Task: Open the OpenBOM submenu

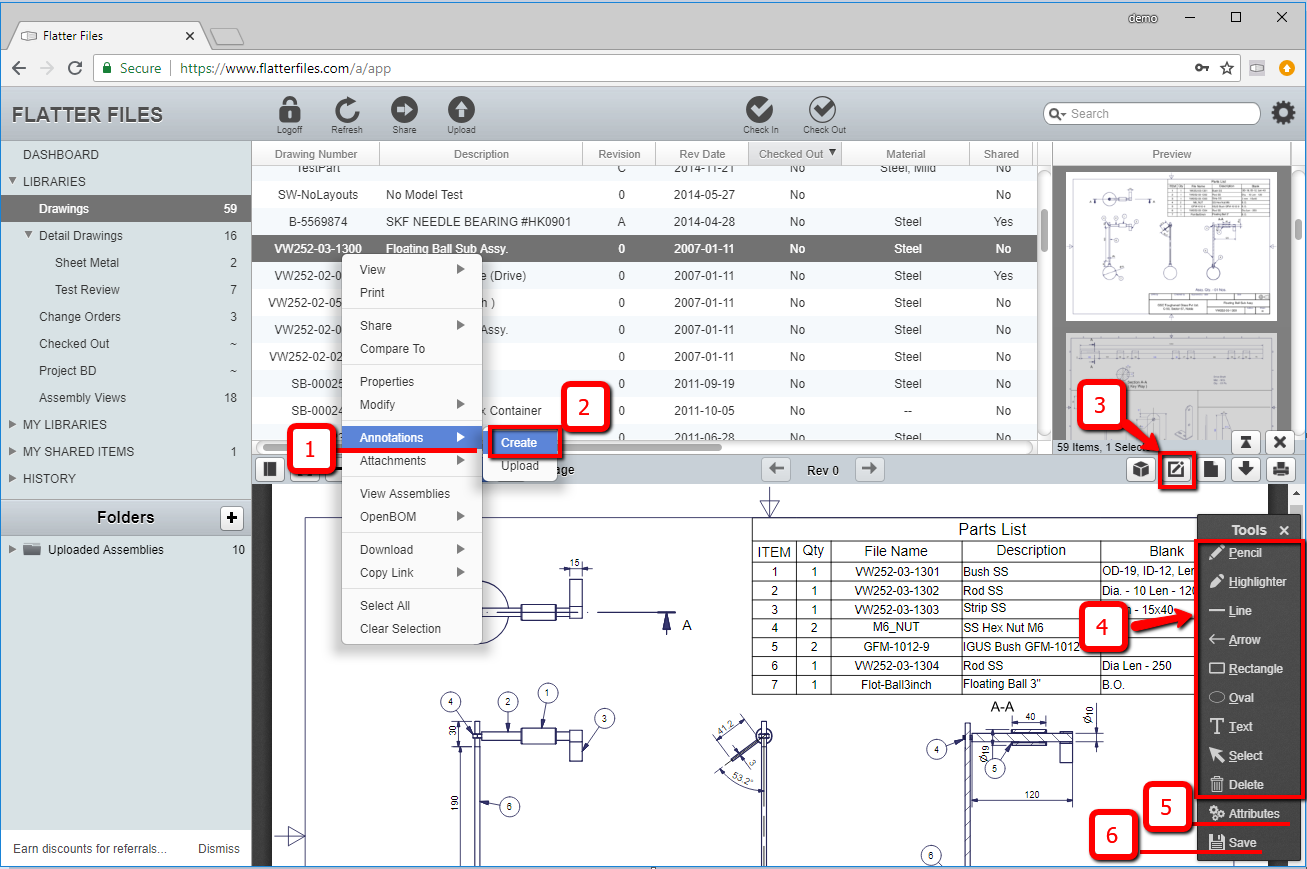Action: [412, 517]
